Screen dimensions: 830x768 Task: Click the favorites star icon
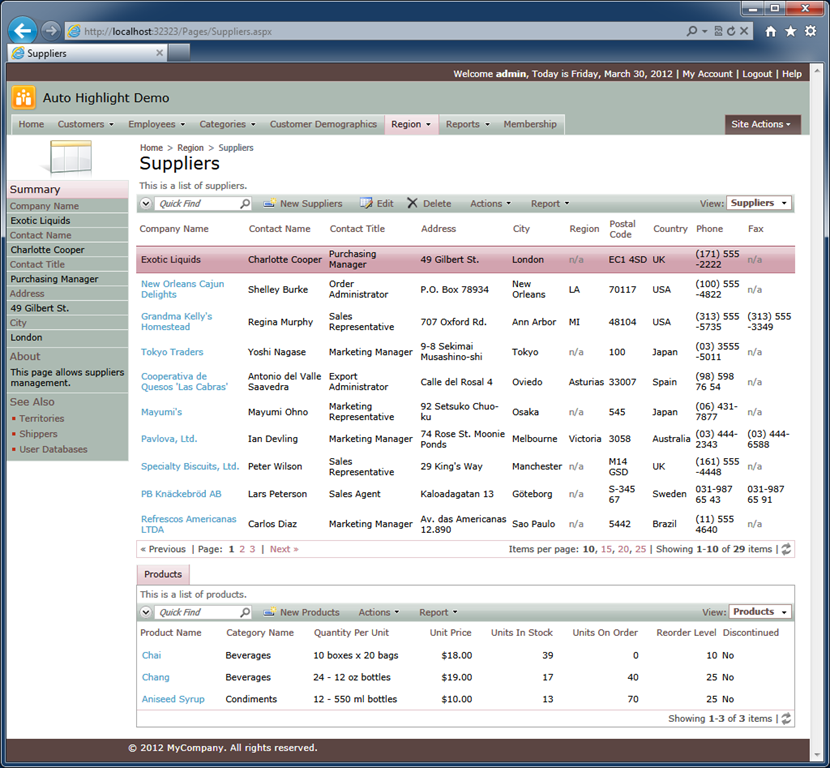790,31
